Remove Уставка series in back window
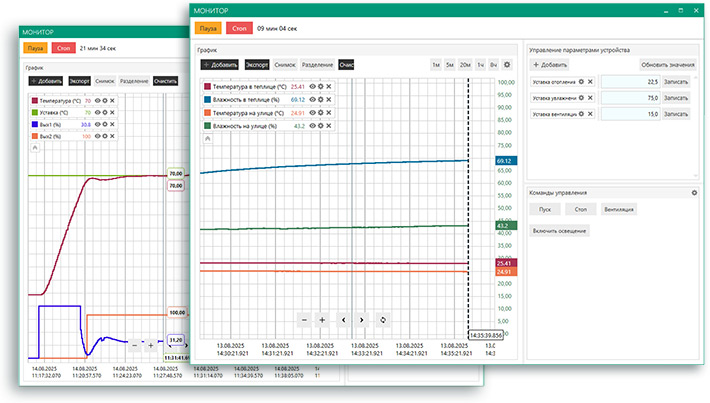The width and height of the screenshot is (710, 403). click(112, 112)
